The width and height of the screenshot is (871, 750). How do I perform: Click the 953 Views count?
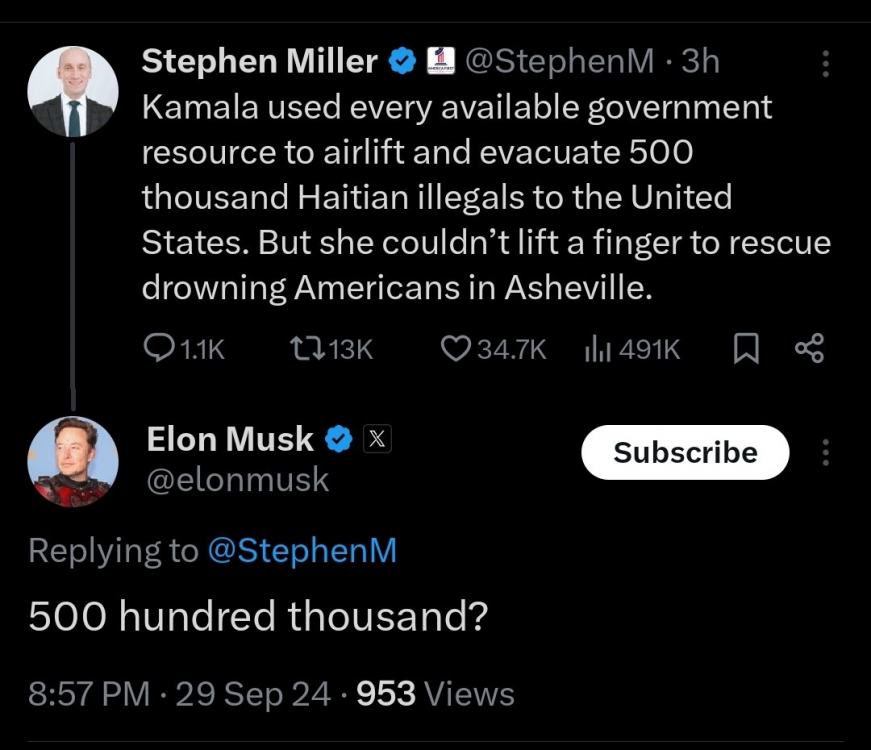(435, 693)
